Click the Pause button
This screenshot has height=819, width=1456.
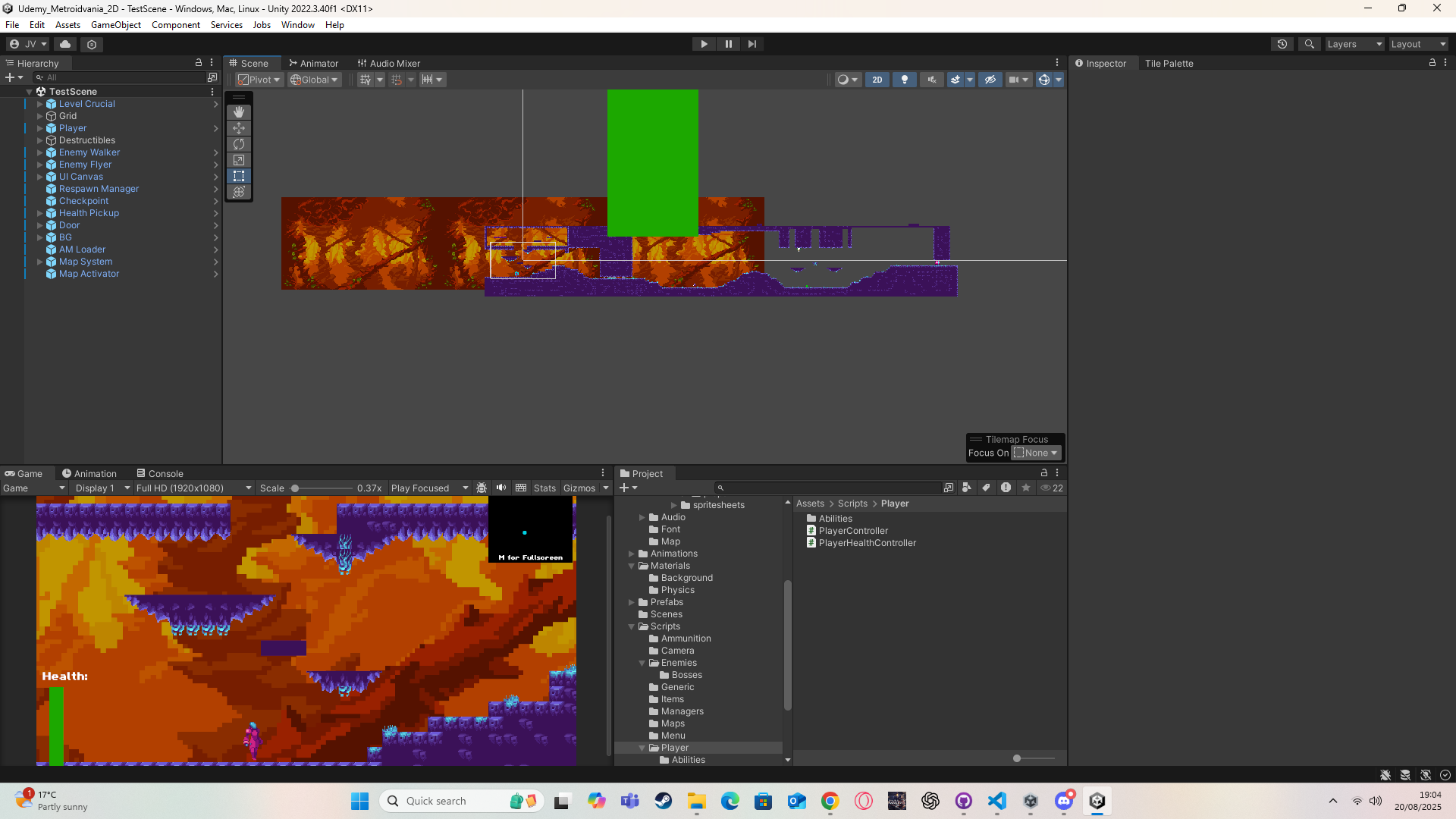click(728, 44)
